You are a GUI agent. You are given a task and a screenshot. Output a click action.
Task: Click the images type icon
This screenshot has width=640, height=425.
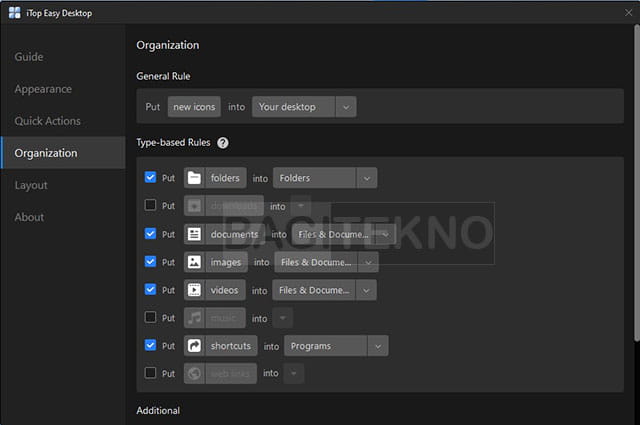click(194, 262)
